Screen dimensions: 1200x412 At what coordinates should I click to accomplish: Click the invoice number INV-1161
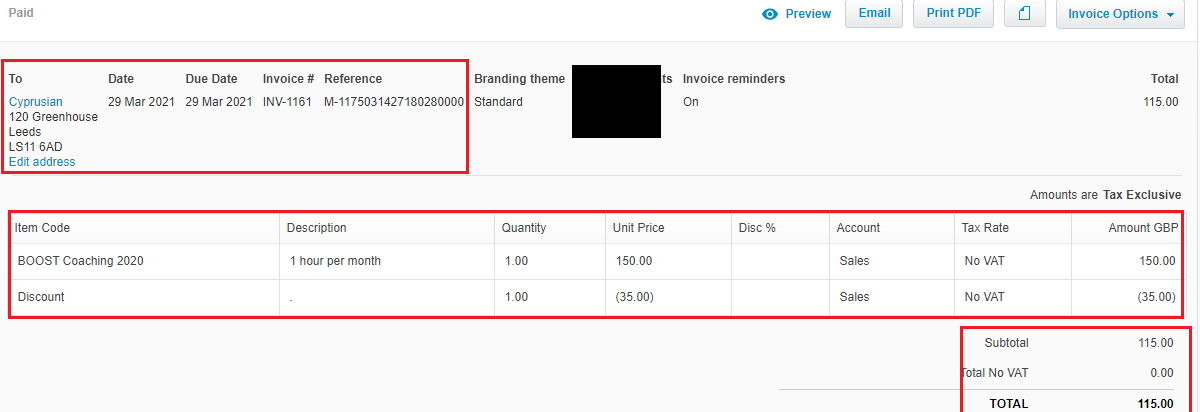tap(287, 102)
